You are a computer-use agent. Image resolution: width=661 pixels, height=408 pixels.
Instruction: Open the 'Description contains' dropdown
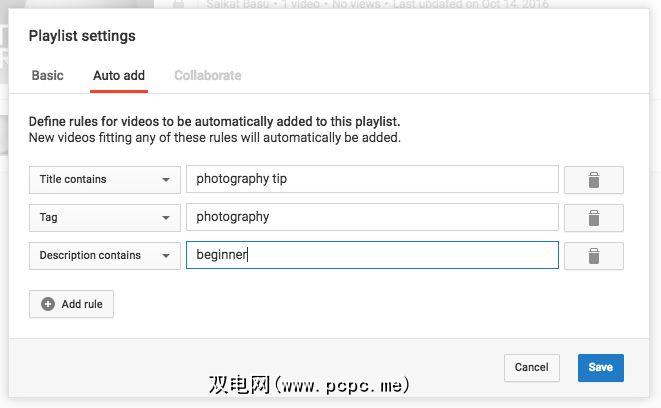[105, 256]
